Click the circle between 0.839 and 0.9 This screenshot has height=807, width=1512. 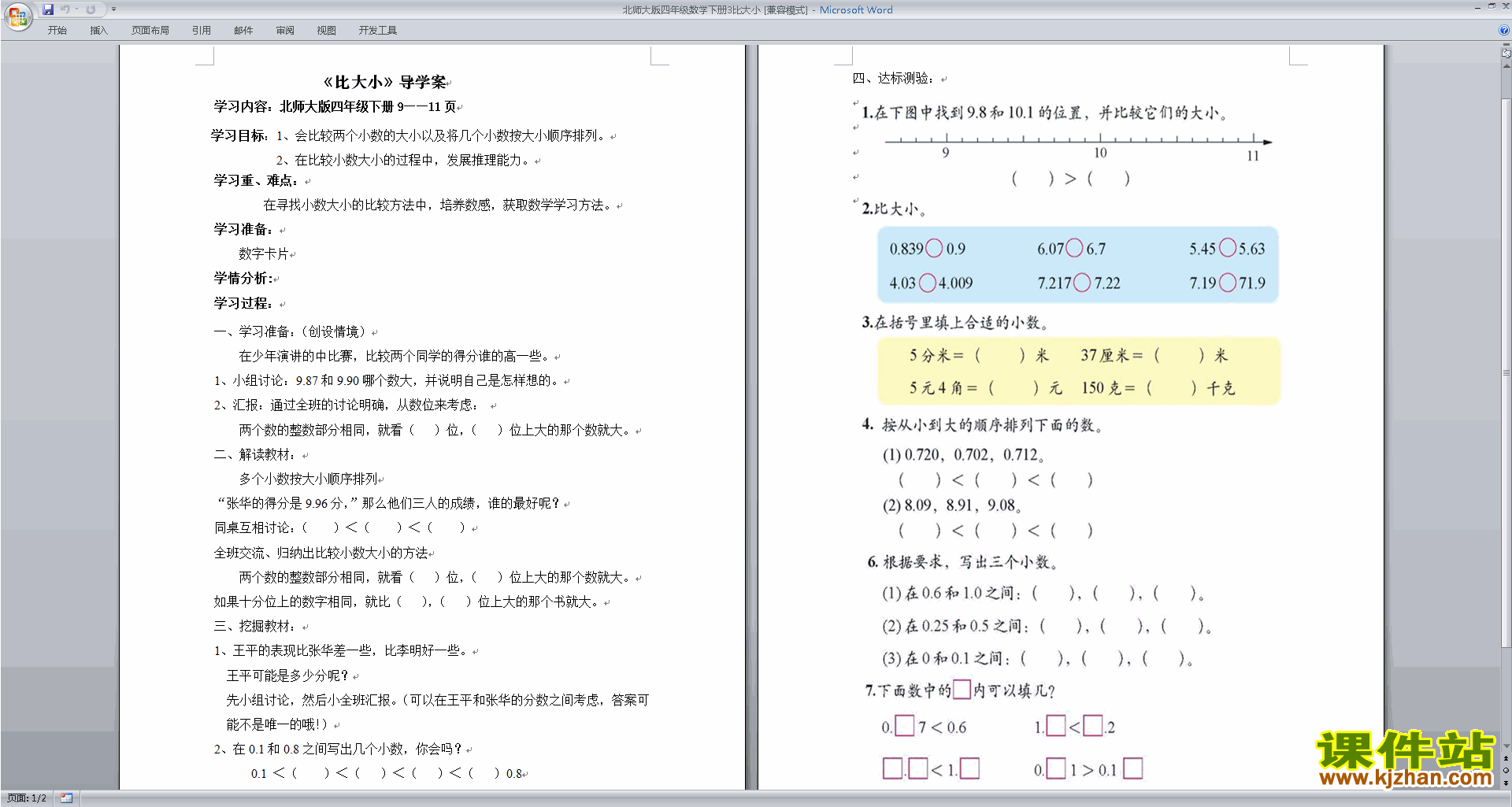point(934,248)
